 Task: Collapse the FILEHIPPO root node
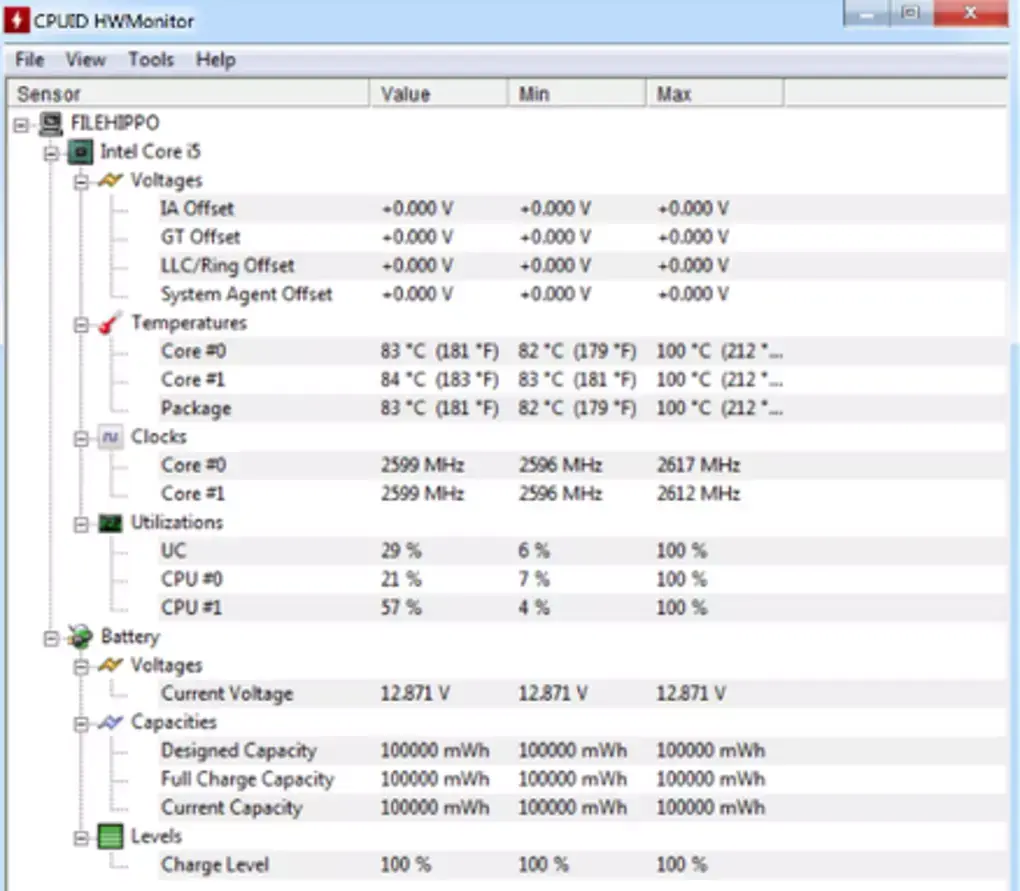click(21, 124)
